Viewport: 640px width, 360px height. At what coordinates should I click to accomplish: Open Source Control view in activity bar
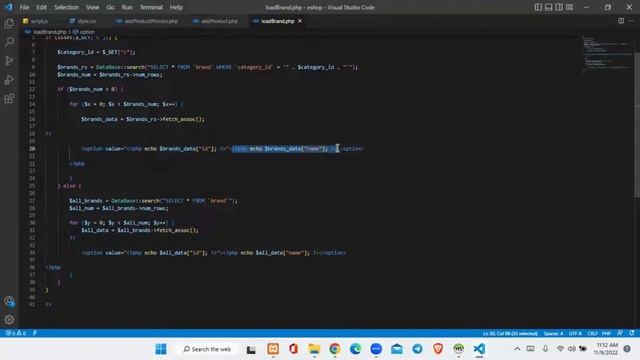(9, 61)
